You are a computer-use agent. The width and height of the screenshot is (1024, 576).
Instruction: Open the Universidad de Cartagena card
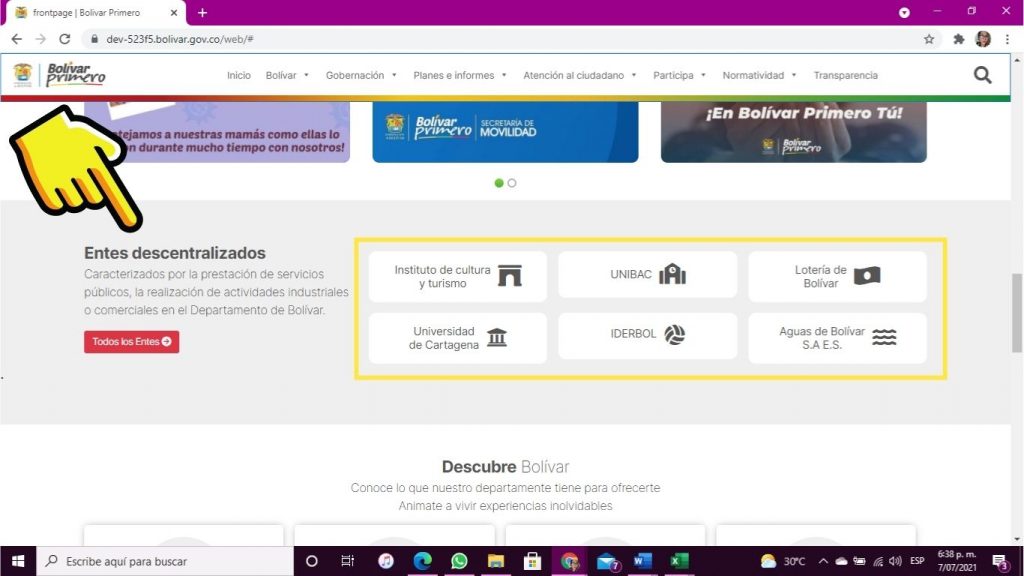tap(457, 338)
